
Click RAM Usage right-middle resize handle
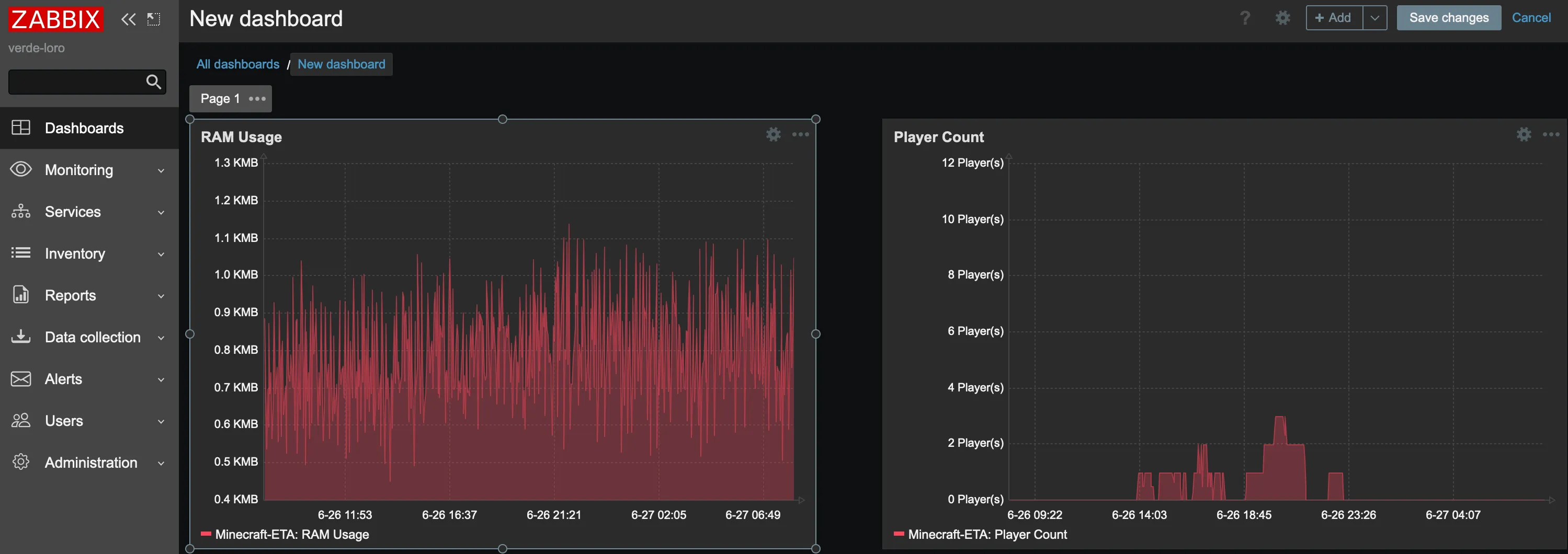coord(816,334)
